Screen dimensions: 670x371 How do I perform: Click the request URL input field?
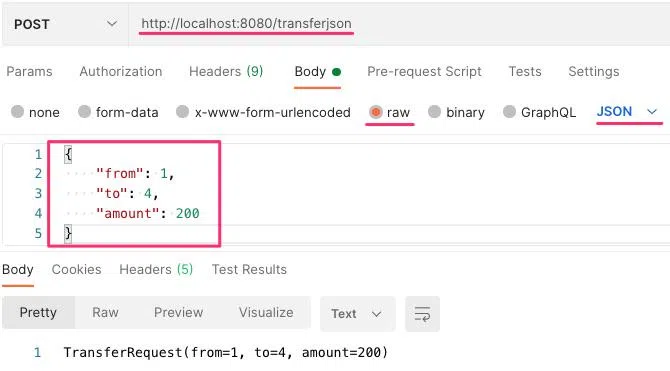[399, 24]
